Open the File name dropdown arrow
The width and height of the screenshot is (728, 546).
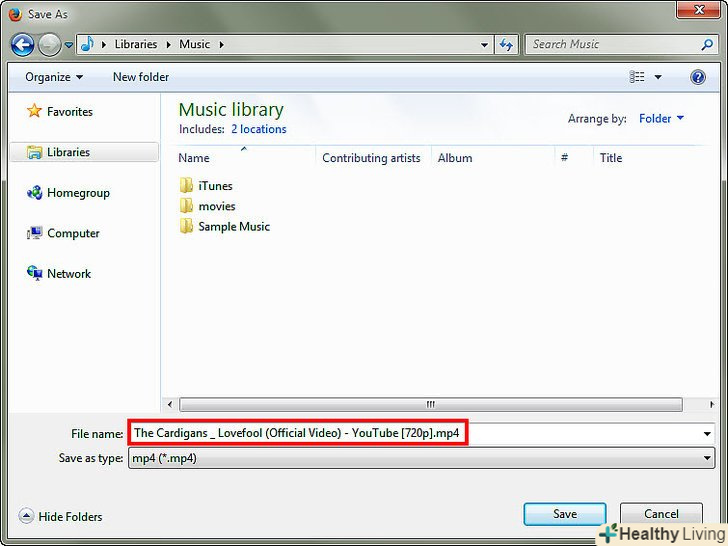[707, 434]
